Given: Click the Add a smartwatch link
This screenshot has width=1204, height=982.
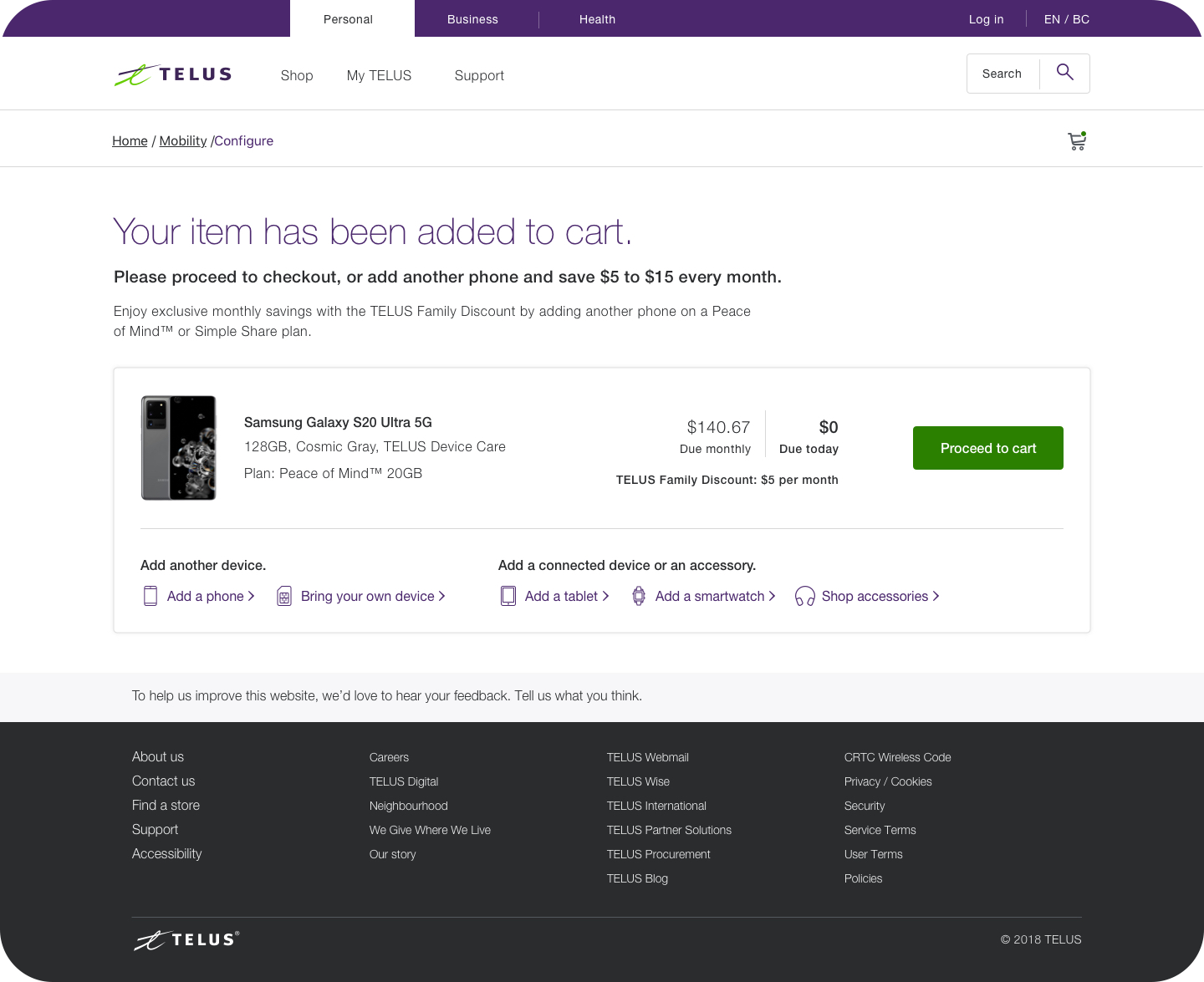Looking at the screenshot, I should pos(716,596).
